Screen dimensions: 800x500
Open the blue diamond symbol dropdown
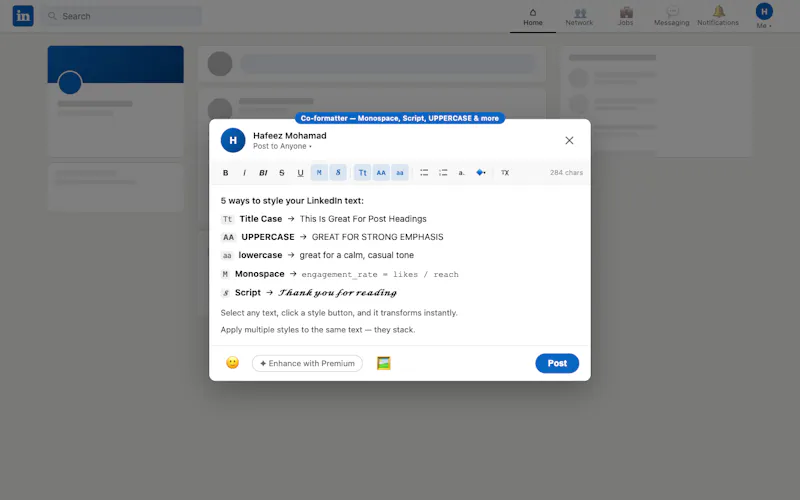(481, 173)
